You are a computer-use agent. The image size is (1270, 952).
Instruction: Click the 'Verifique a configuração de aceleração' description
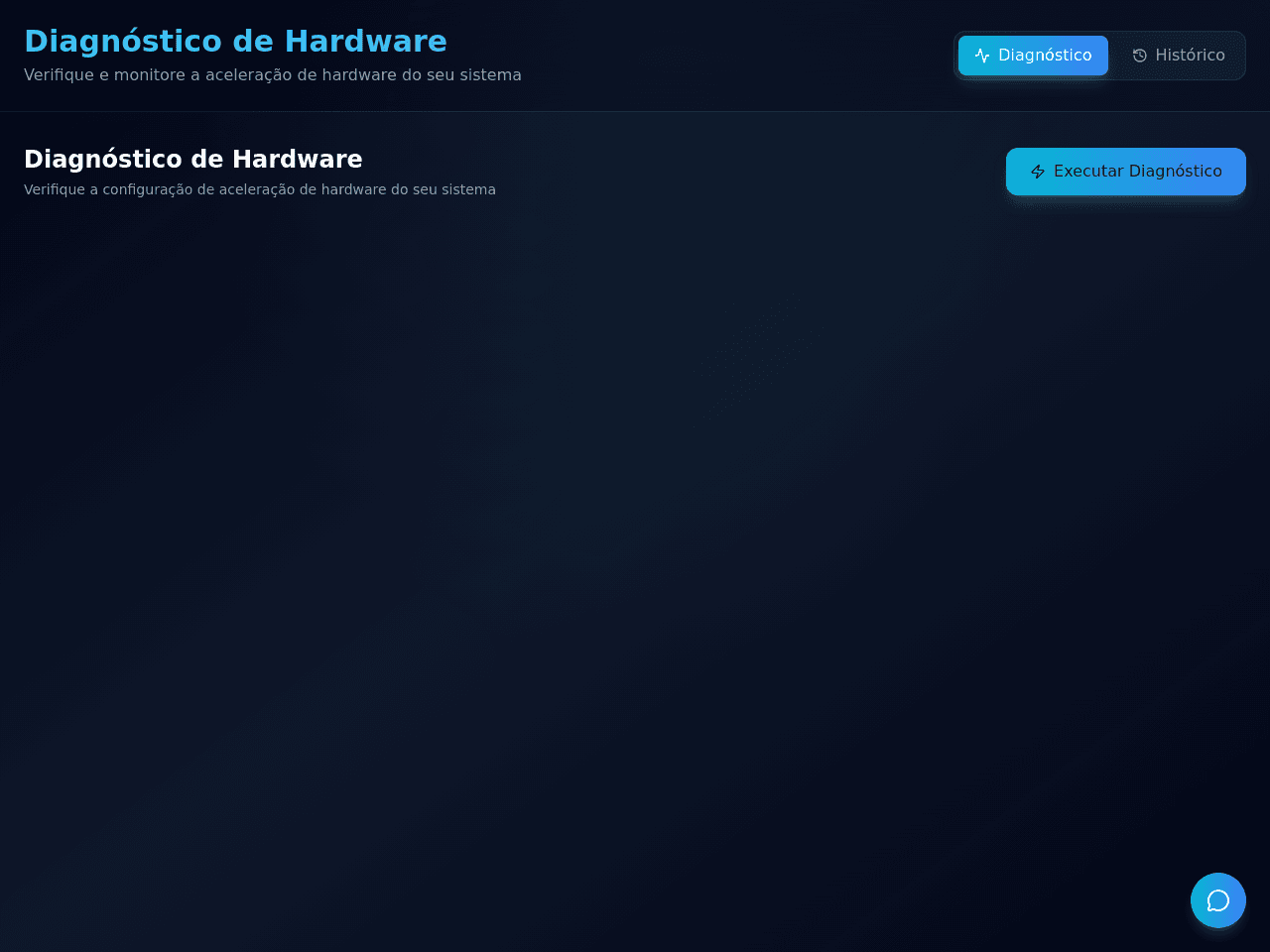[x=260, y=189]
